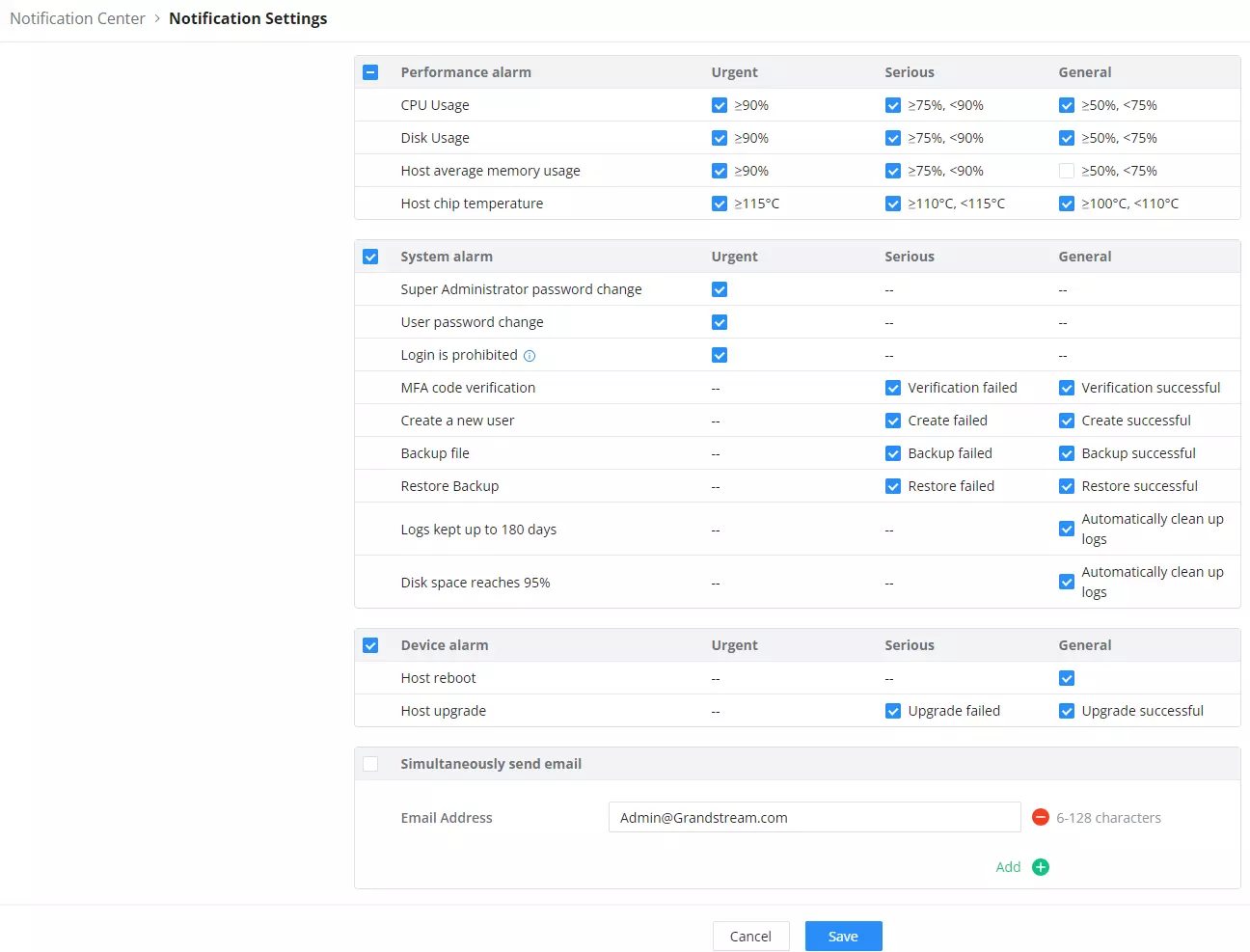The image size is (1250, 952).
Task: Click the Host chip temperature row label
Action: click(472, 204)
